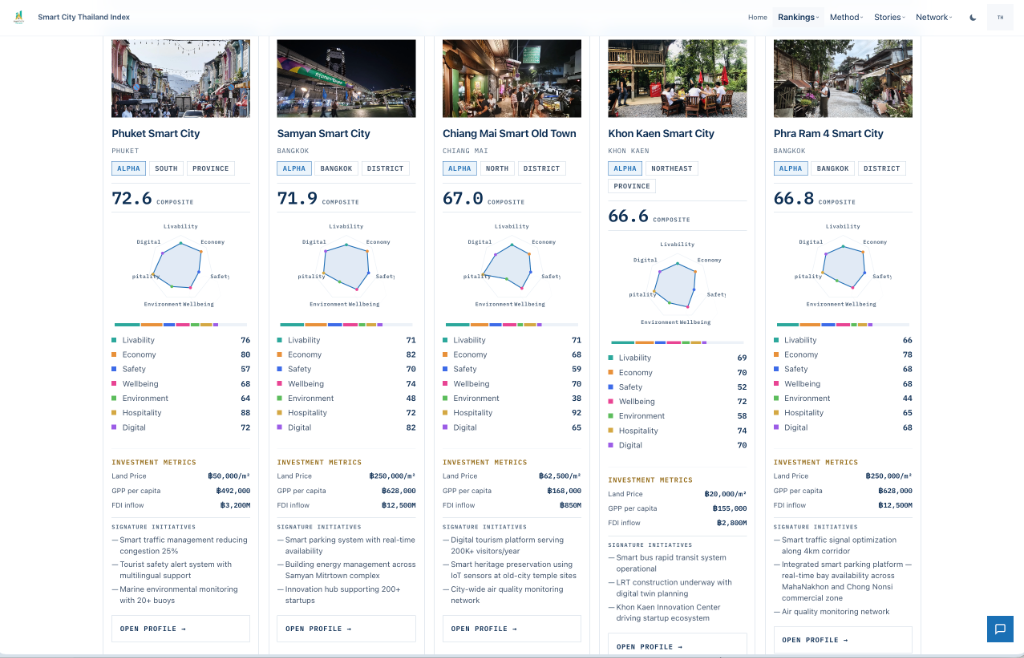Click the PROVINCE tag on Khon Kaen card
The height and width of the screenshot is (658, 1024).
tap(632, 186)
